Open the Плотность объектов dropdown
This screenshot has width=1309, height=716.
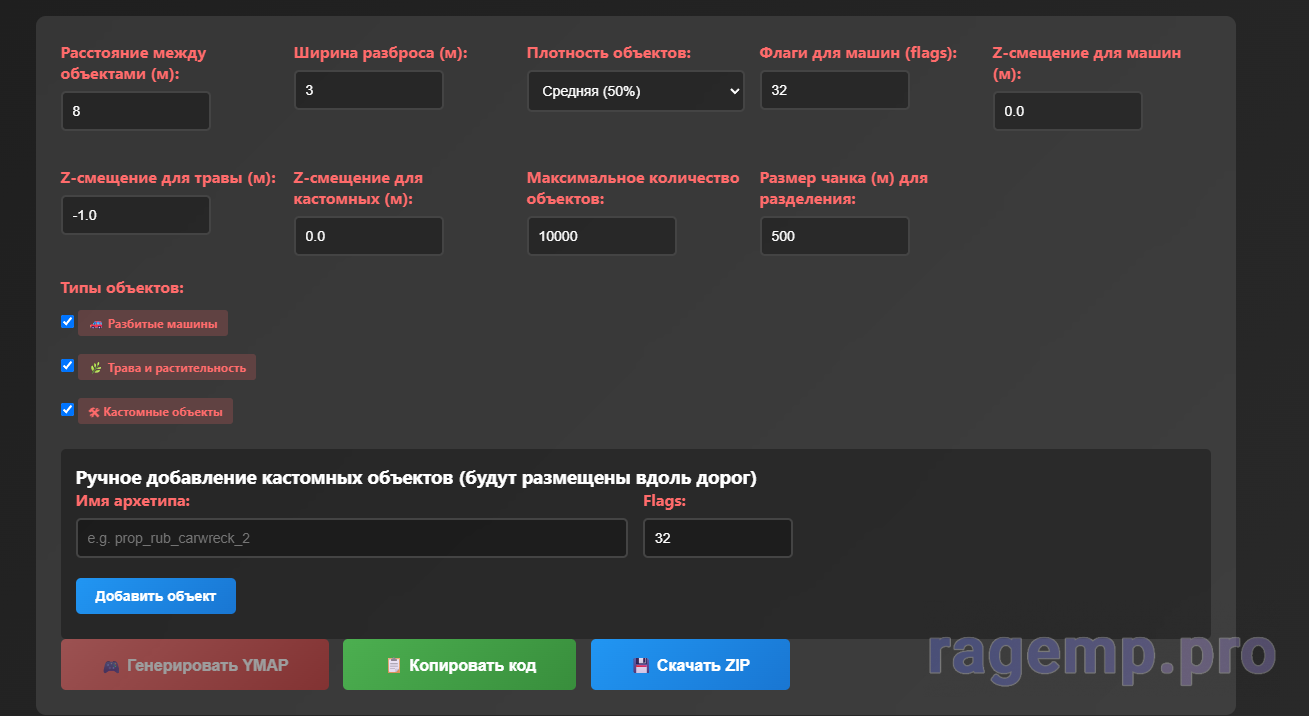[635, 91]
